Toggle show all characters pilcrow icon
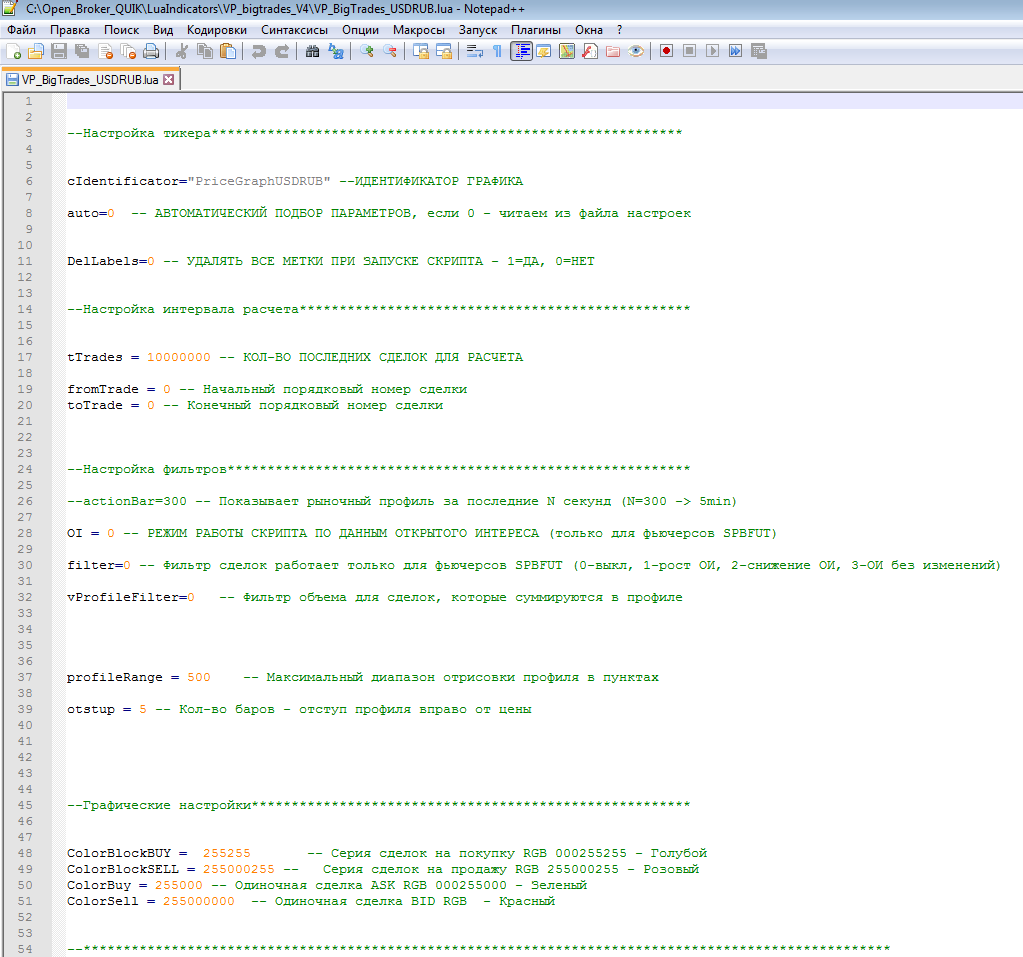This screenshot has width=1023, height=957. 497,51
